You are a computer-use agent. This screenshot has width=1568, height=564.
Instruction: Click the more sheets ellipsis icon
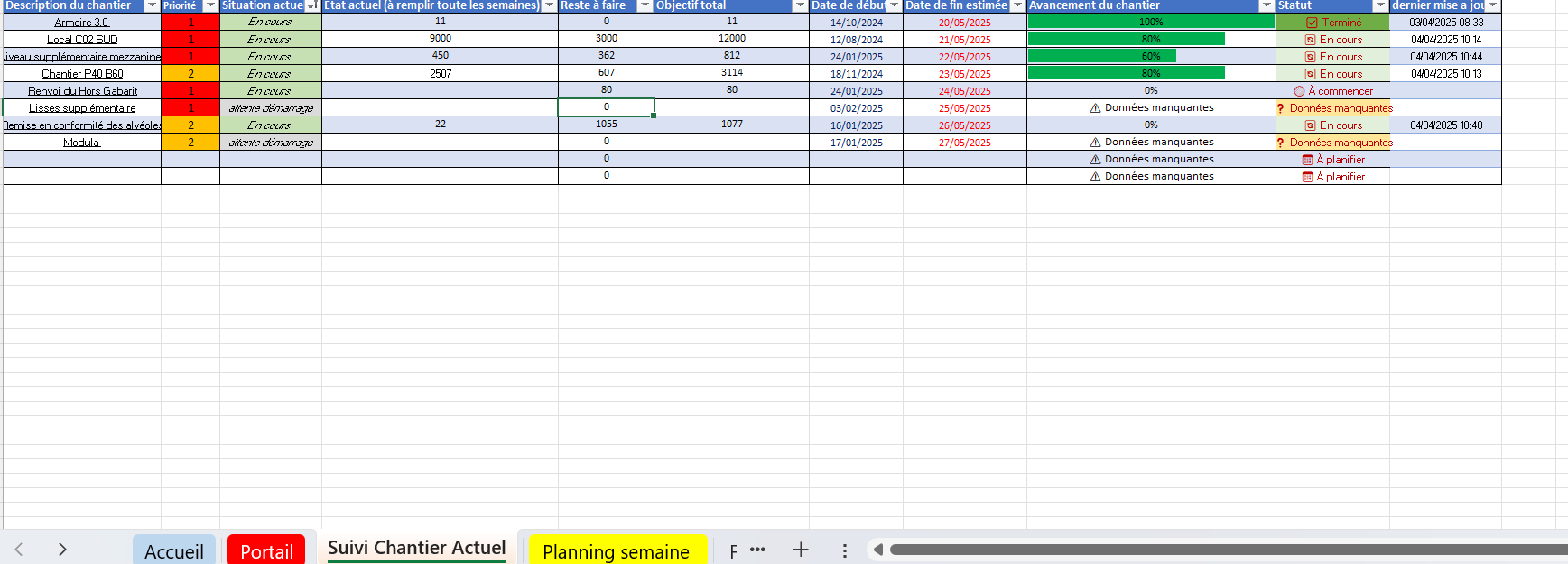coord(757,550)
